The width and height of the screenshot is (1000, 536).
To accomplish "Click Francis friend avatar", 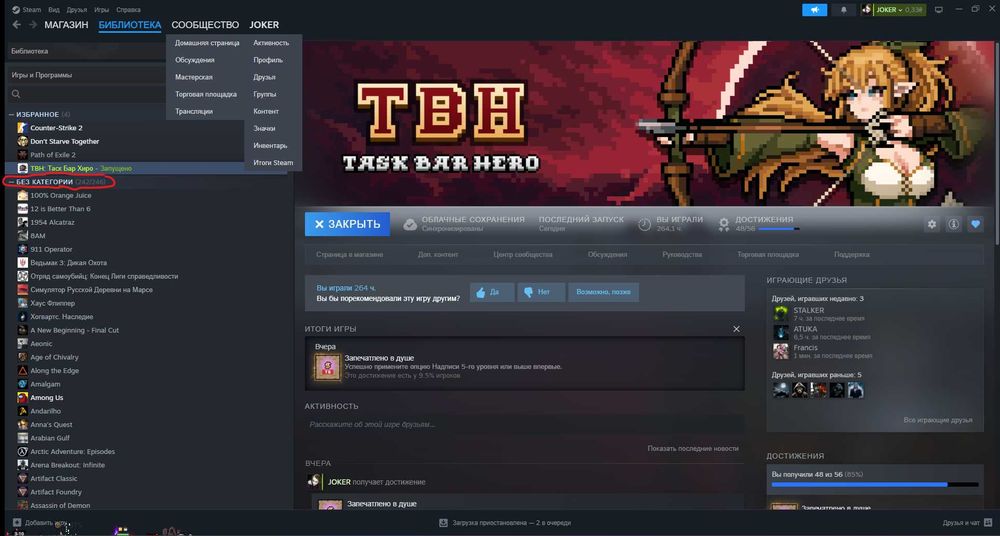I will point(781,351).
